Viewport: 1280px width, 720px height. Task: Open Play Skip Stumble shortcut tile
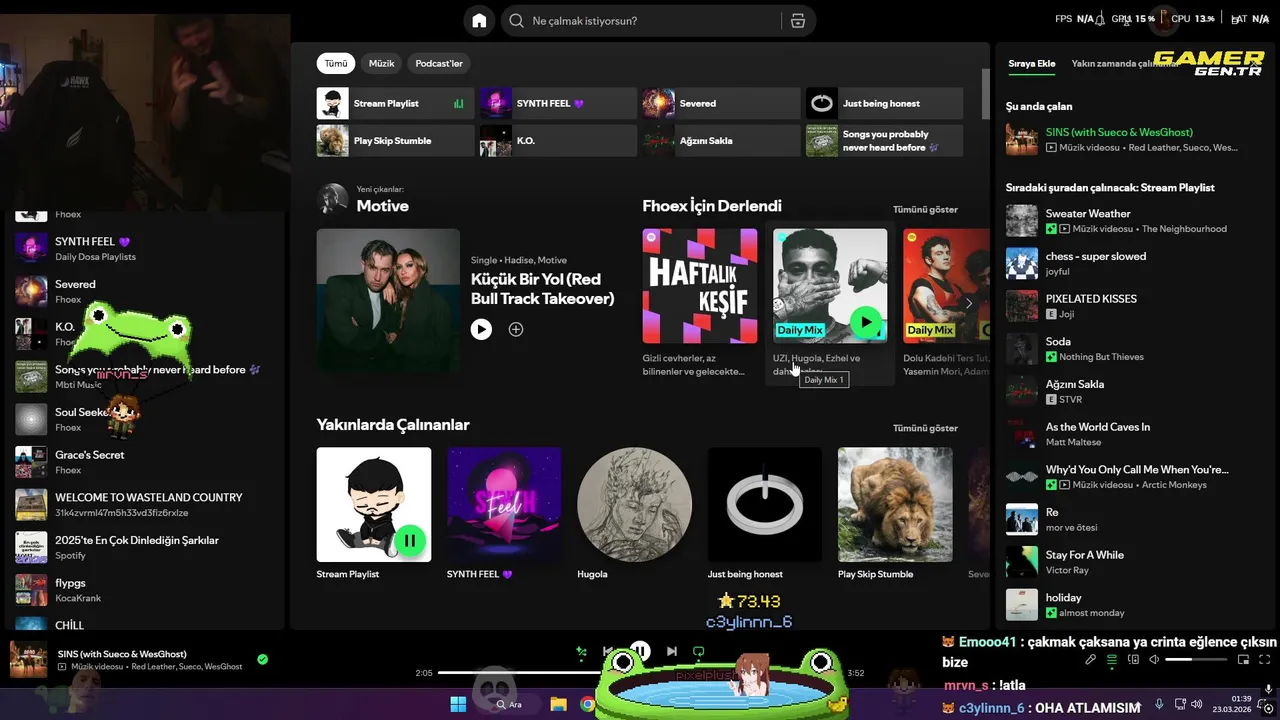point(395,141)
